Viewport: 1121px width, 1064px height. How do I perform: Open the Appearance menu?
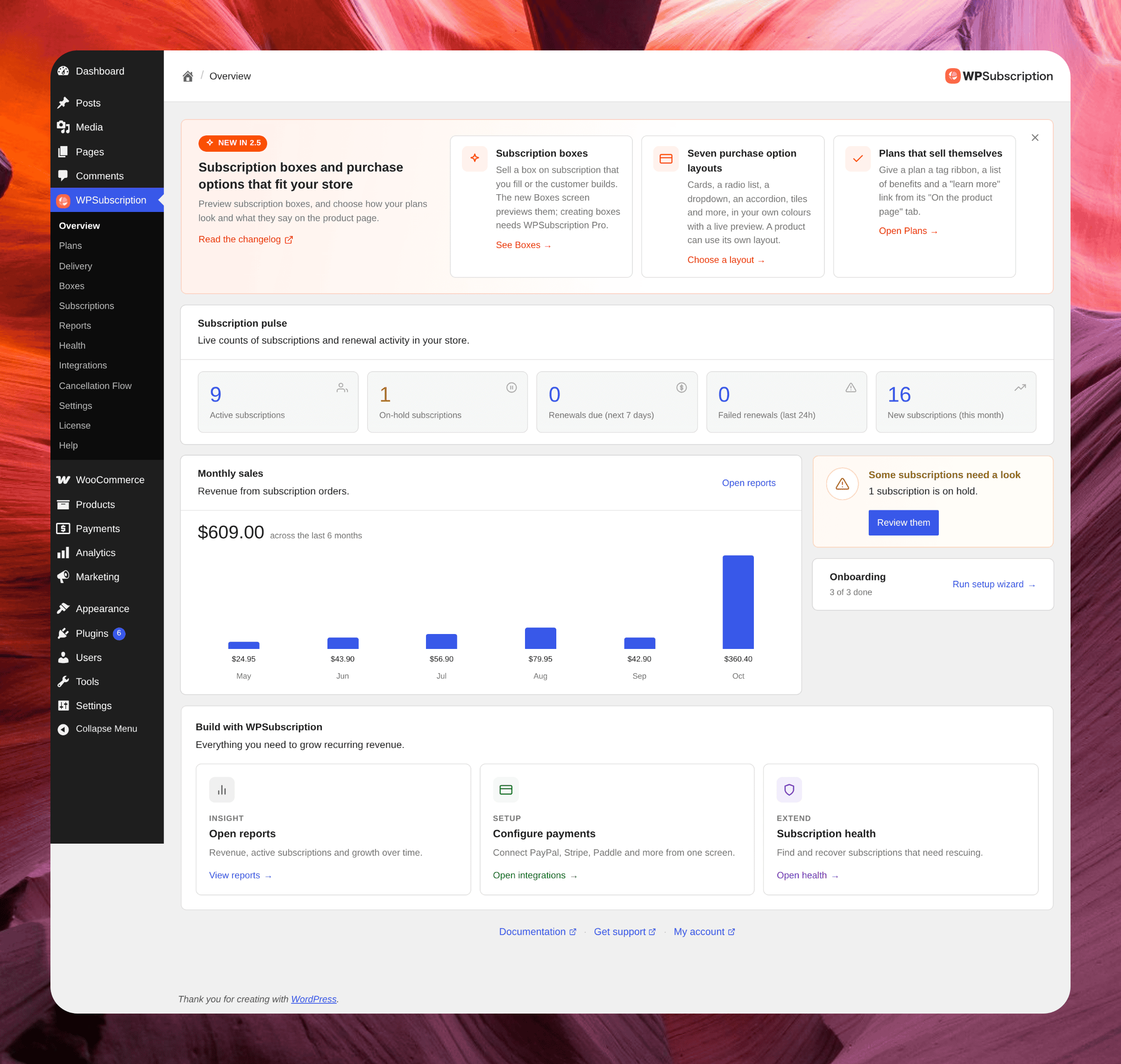click(107, 609)
